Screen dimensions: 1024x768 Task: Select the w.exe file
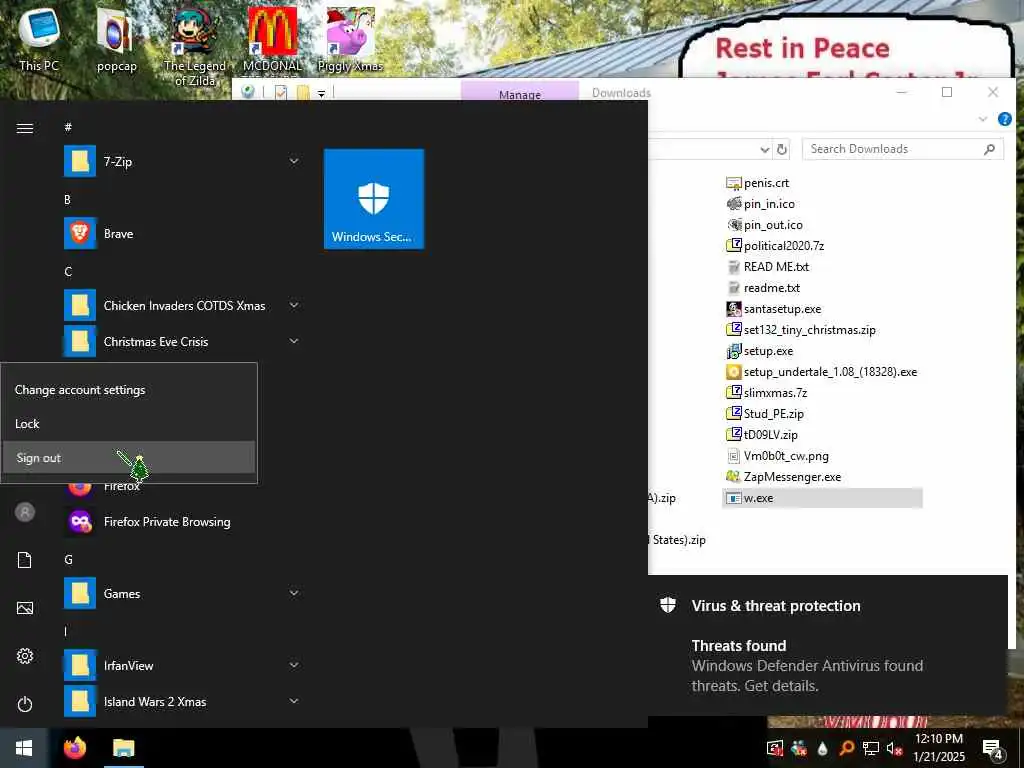pyautogui.click(x=822, y=498)
